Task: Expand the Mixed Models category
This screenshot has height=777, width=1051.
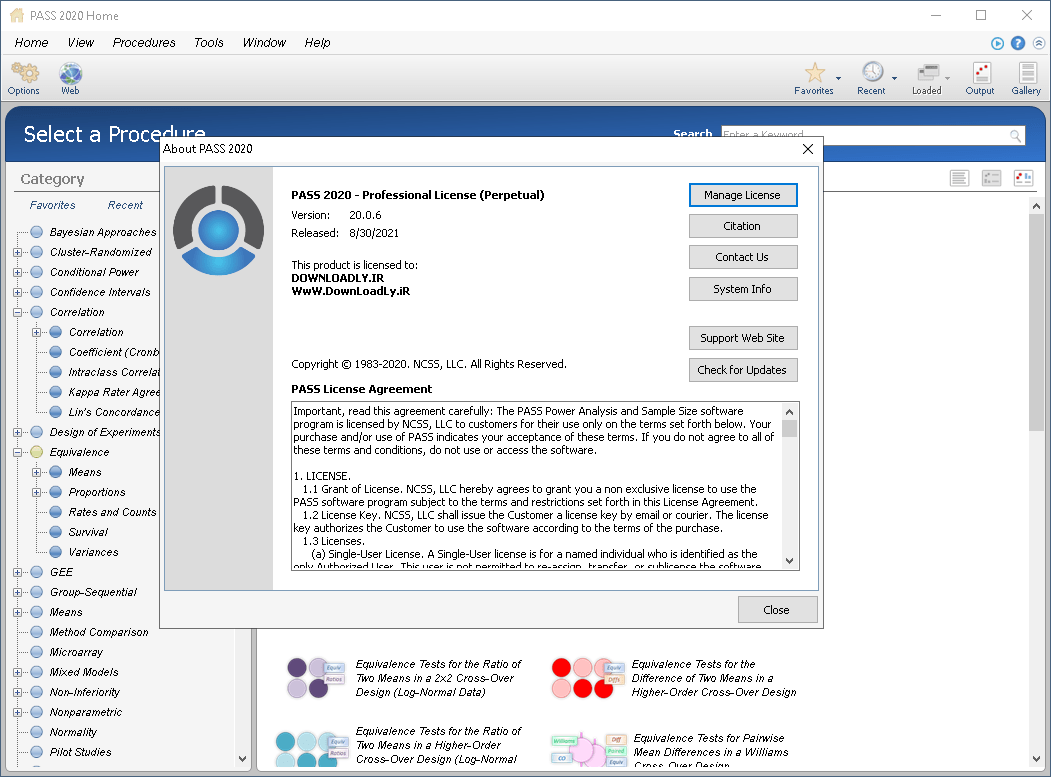Action: 17,672
